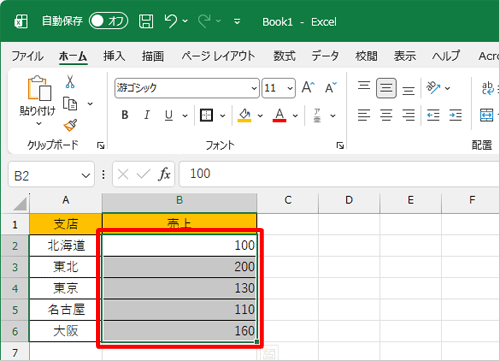Screen dimensions: 500x361
Task: Click the Wrap Text icon
Action: 488,88
